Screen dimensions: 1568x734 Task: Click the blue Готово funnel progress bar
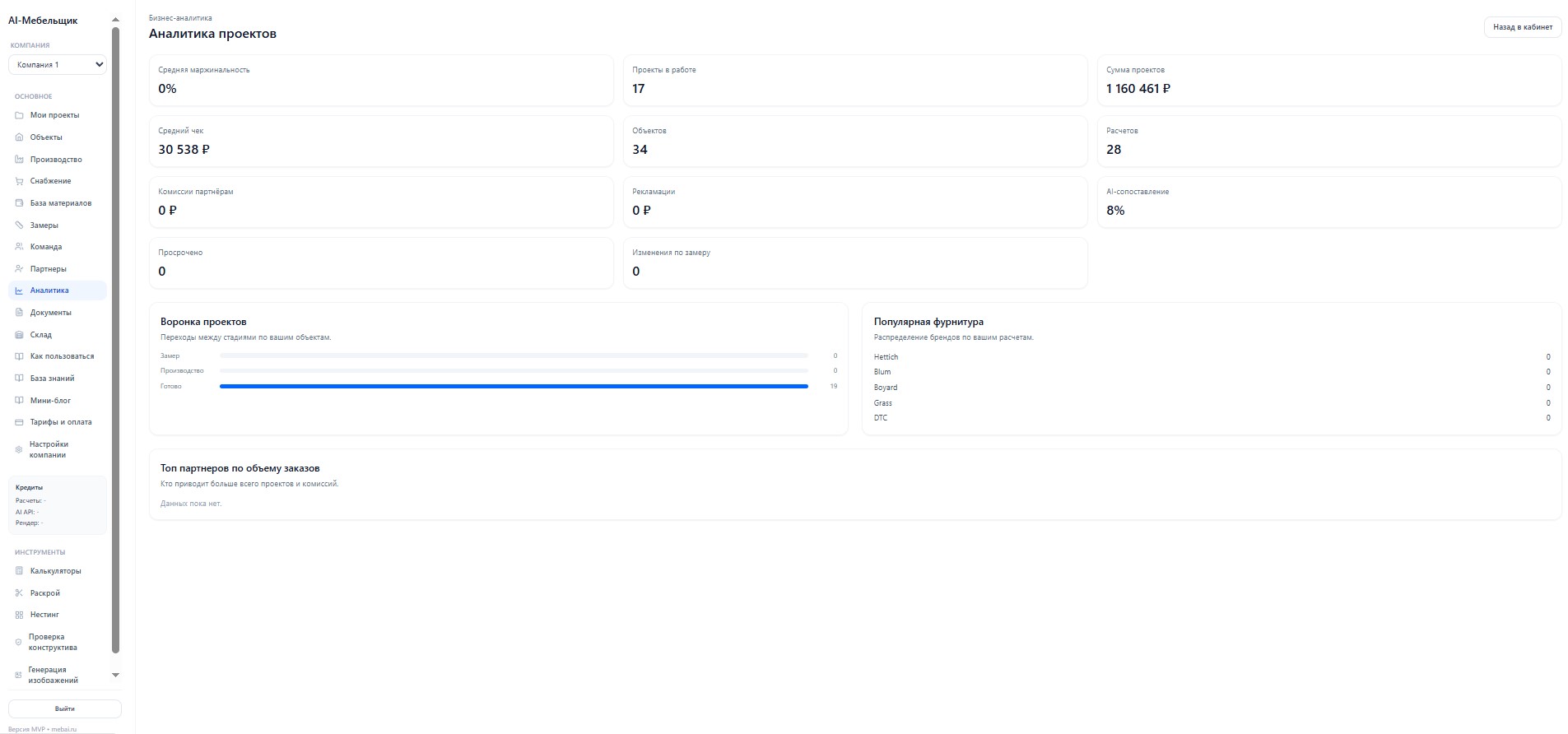tap(514, 386)
